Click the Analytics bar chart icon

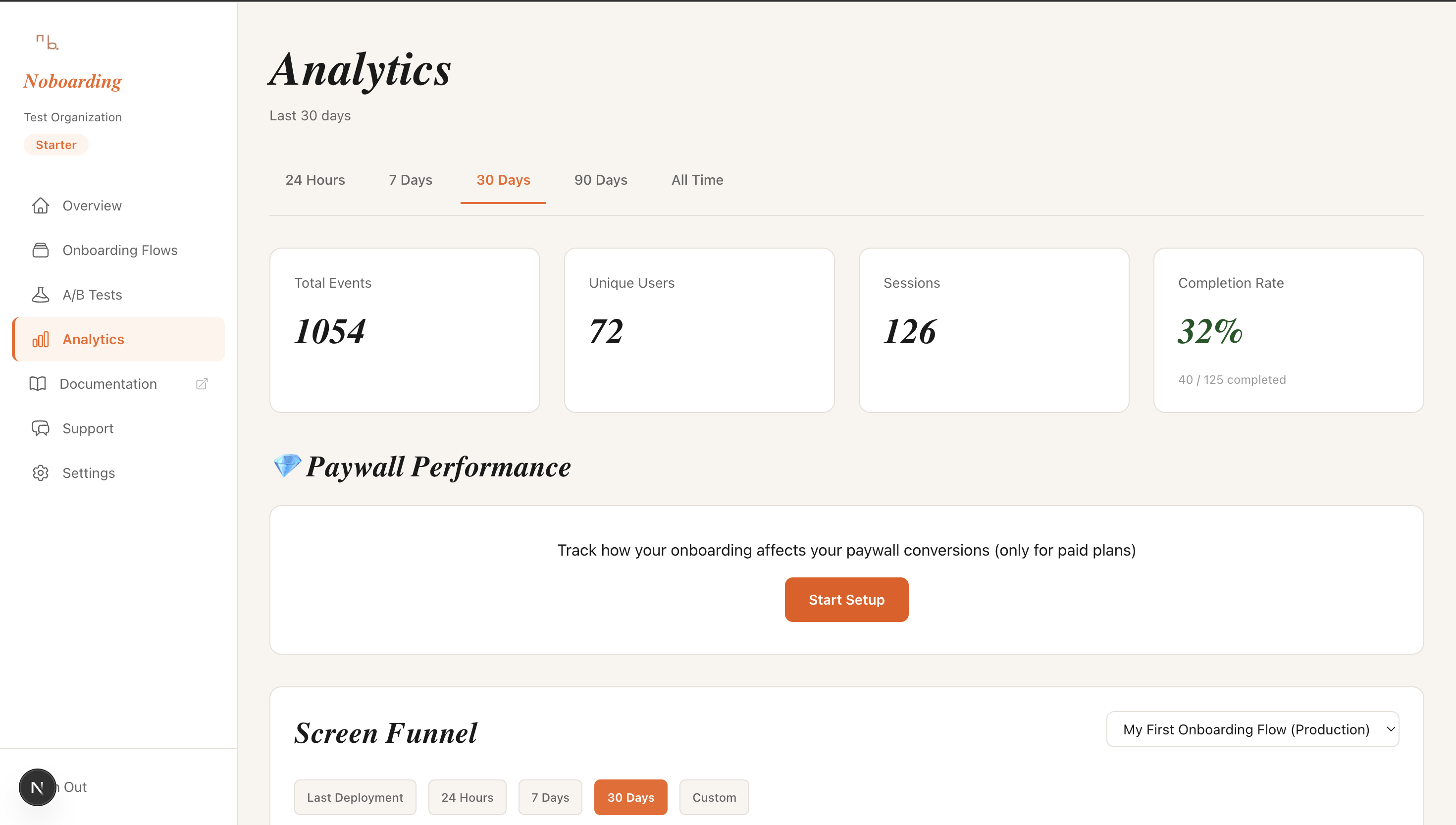40,339
